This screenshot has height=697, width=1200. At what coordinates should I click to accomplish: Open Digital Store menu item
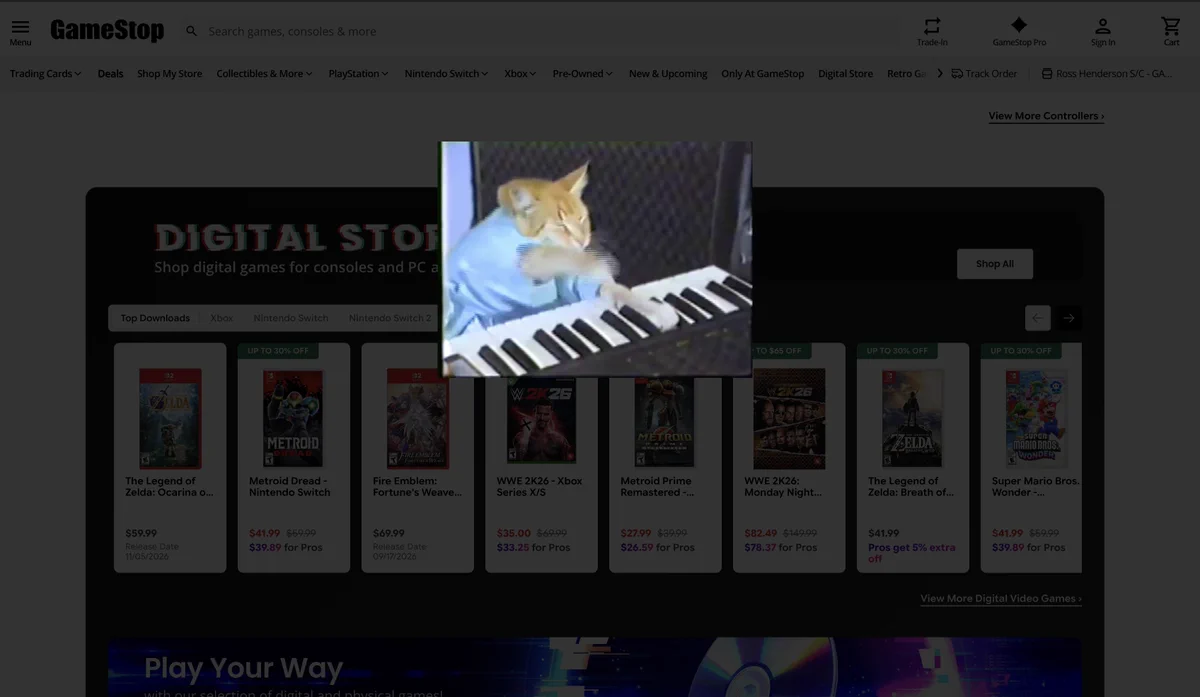(x=845, y=73)
